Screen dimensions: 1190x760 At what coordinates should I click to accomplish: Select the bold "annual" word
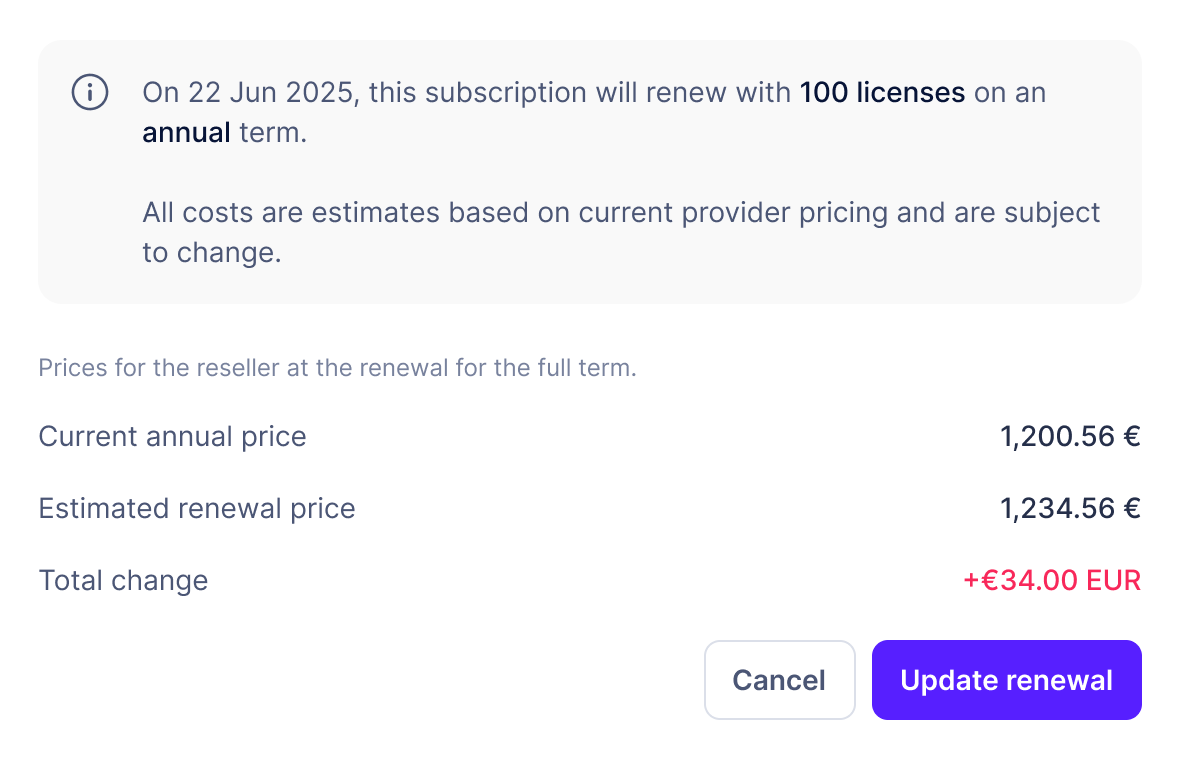[186, 133]
